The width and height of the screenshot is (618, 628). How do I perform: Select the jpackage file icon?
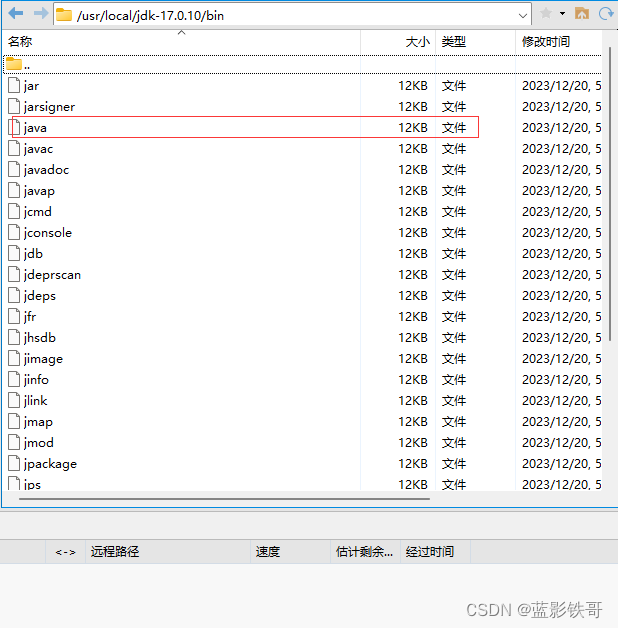[x=14, y=463]
